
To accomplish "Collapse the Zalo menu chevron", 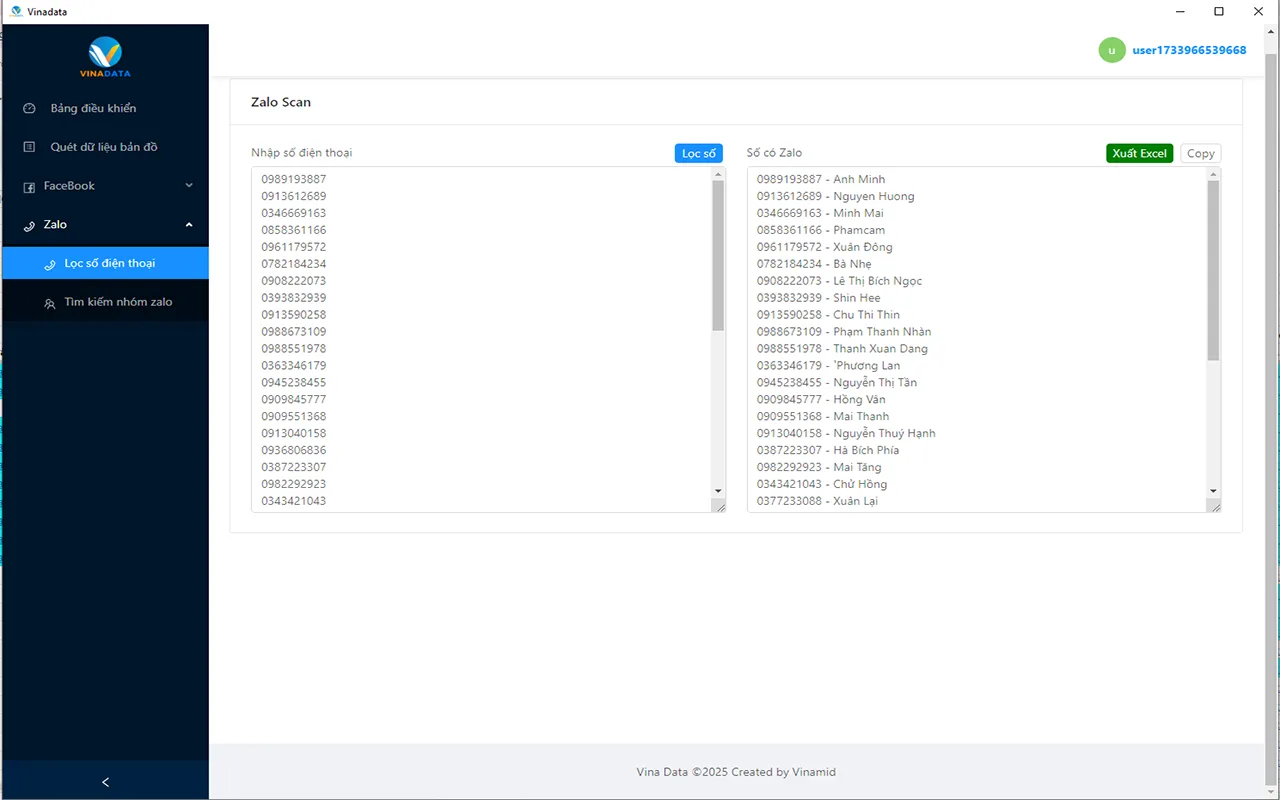I will (189, 225).
